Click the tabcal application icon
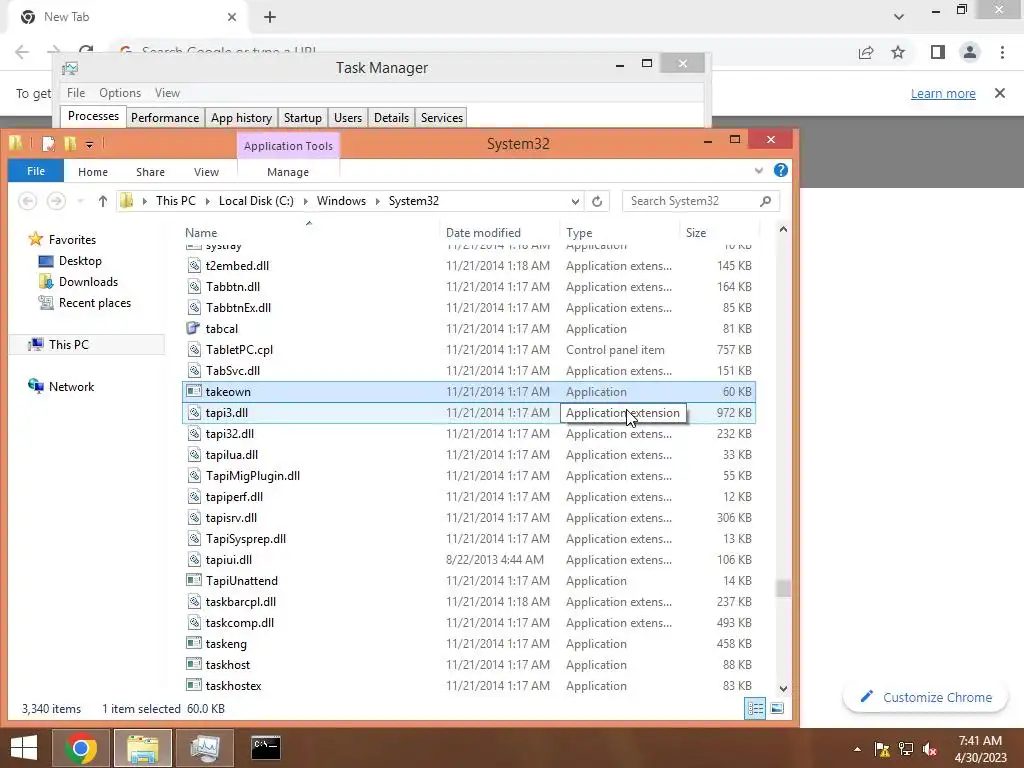Image resolution: width=1024 pixels, height=768 pixels. [x=193, y=328]
